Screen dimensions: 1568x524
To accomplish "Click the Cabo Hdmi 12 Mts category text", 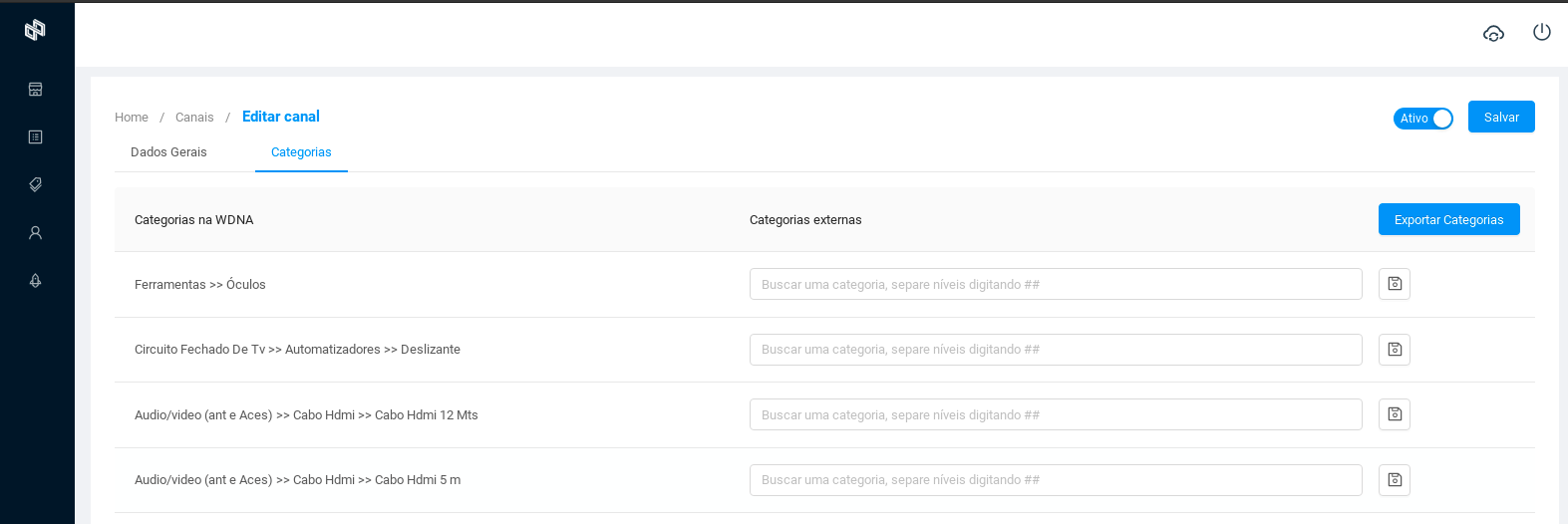I will tap(306, 415).
